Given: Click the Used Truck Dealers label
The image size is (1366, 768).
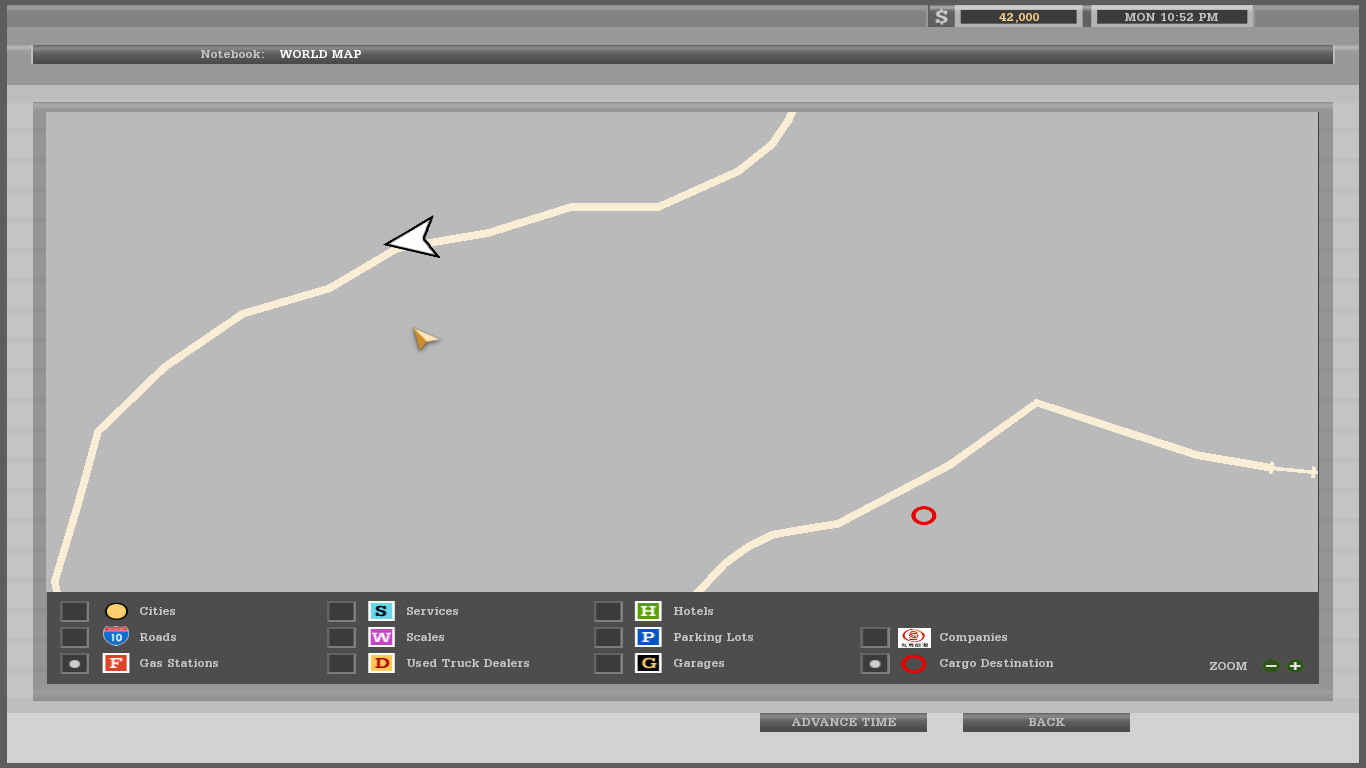Looking at the screenshot, I should [468, 663].
